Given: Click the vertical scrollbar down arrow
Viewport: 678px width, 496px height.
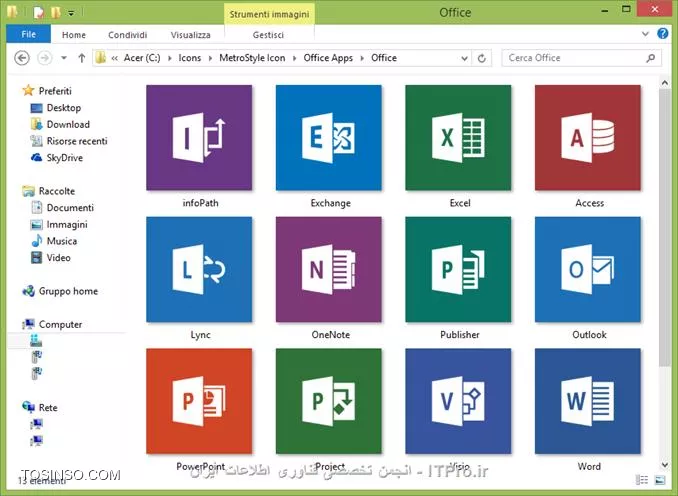Looking at the screenshot, I should pos(665,465).
